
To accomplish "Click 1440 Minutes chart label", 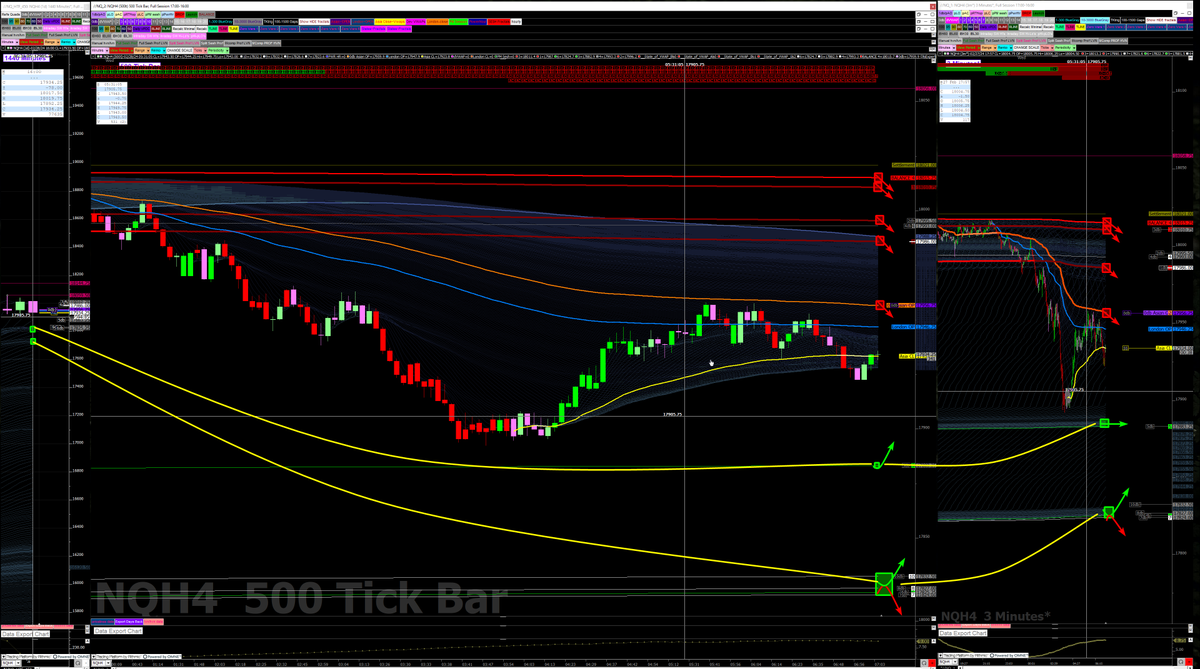I will click(x=26, y=58).
